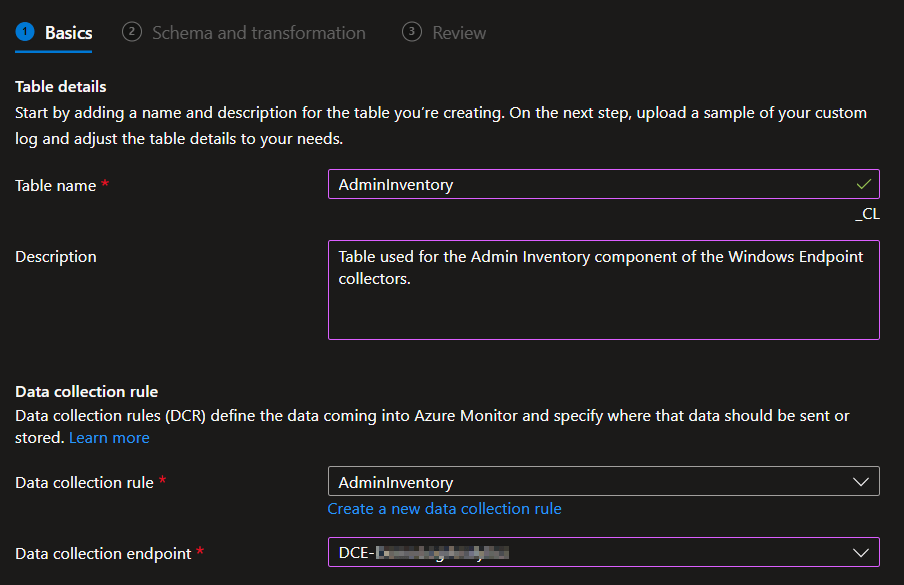Image resolution: width=904 pixels, height=585 pixels.
Task: Open the Data collection endpoint combo box
Action: pos(590,552)
